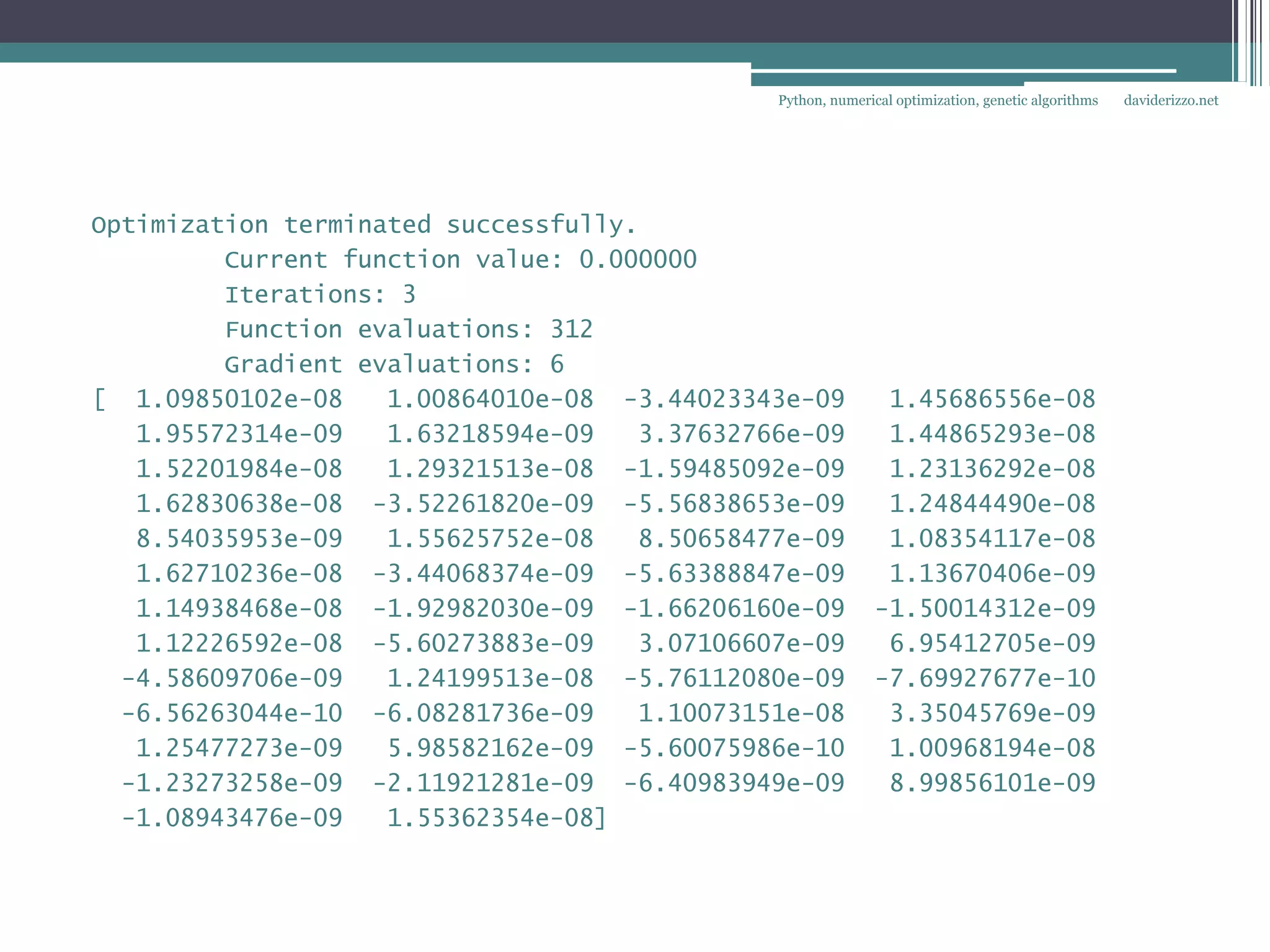Click the value -3.44068374e-09
The width and height of the screenshot is (1270, 952).
click(483, 573)
